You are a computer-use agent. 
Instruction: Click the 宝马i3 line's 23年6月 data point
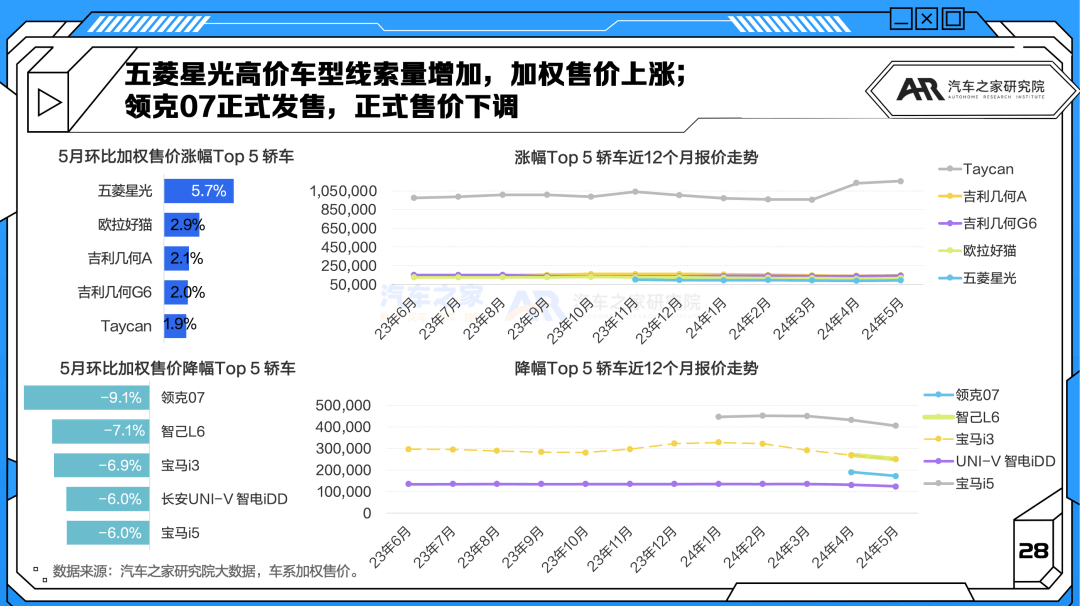tap(409, 449)
